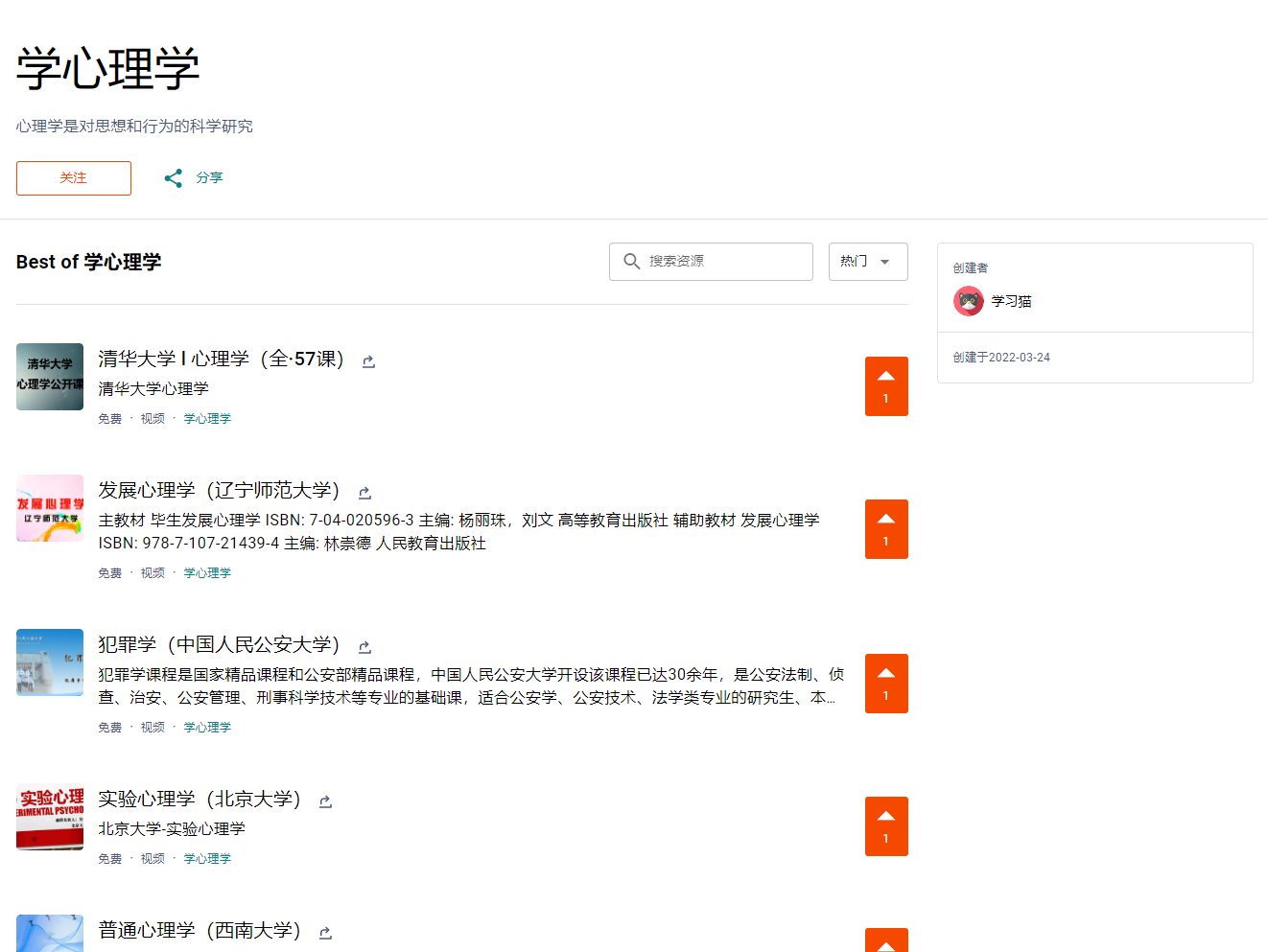The image size is (1268, 952).
Task: Upvote the 发展心理学 (辽宁师范大学) course
Action: [x=885, y=529]
